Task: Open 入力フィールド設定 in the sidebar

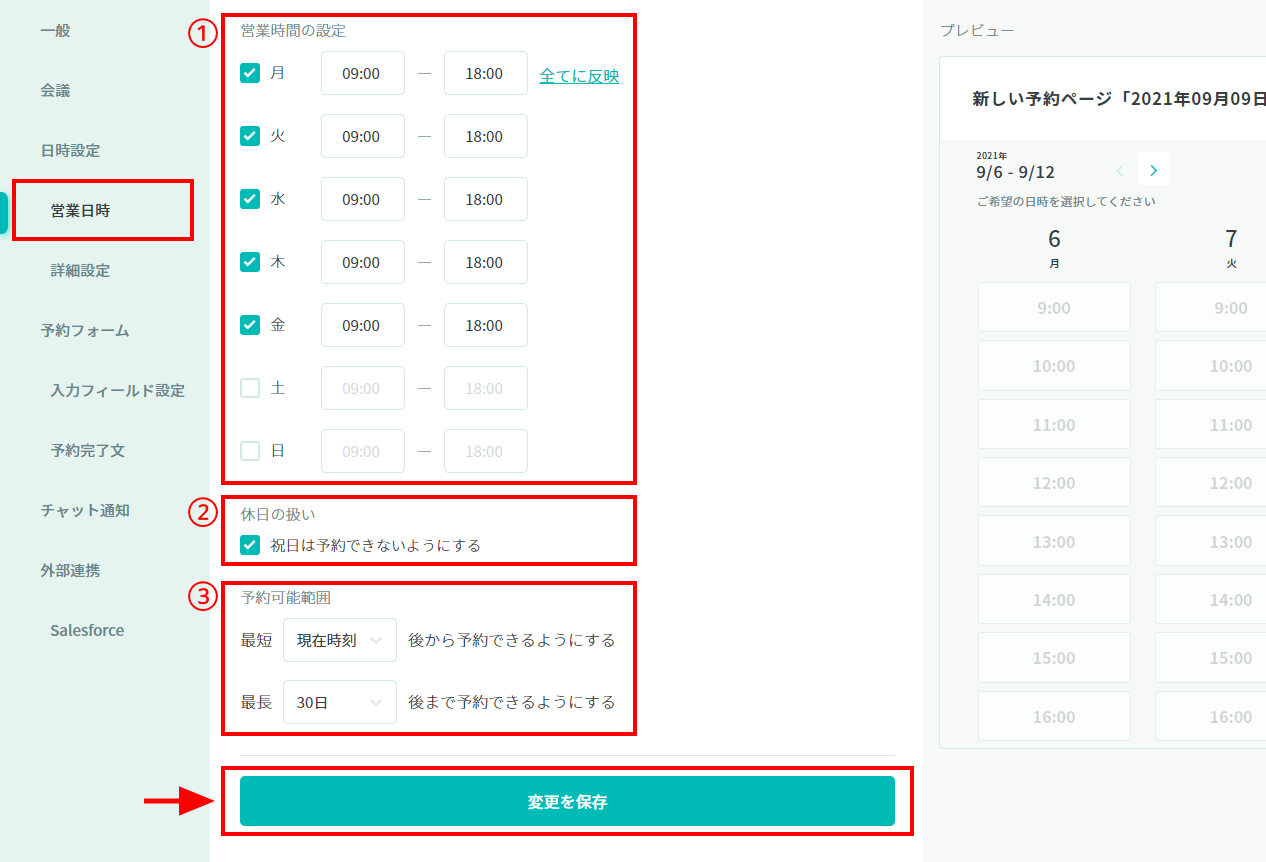Action: tap(118, 391)
